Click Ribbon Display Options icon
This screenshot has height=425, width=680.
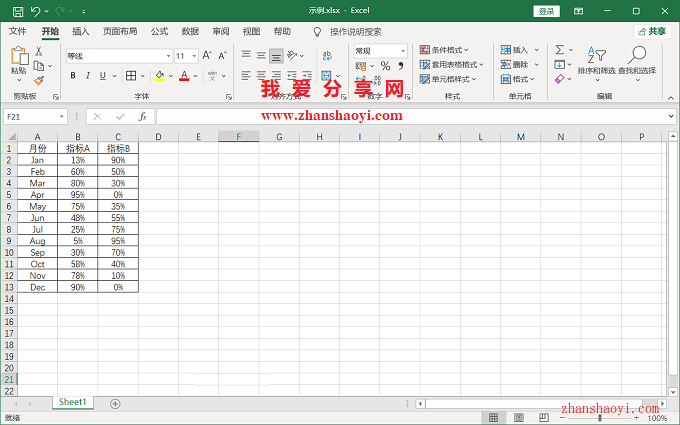coord(579,11)
